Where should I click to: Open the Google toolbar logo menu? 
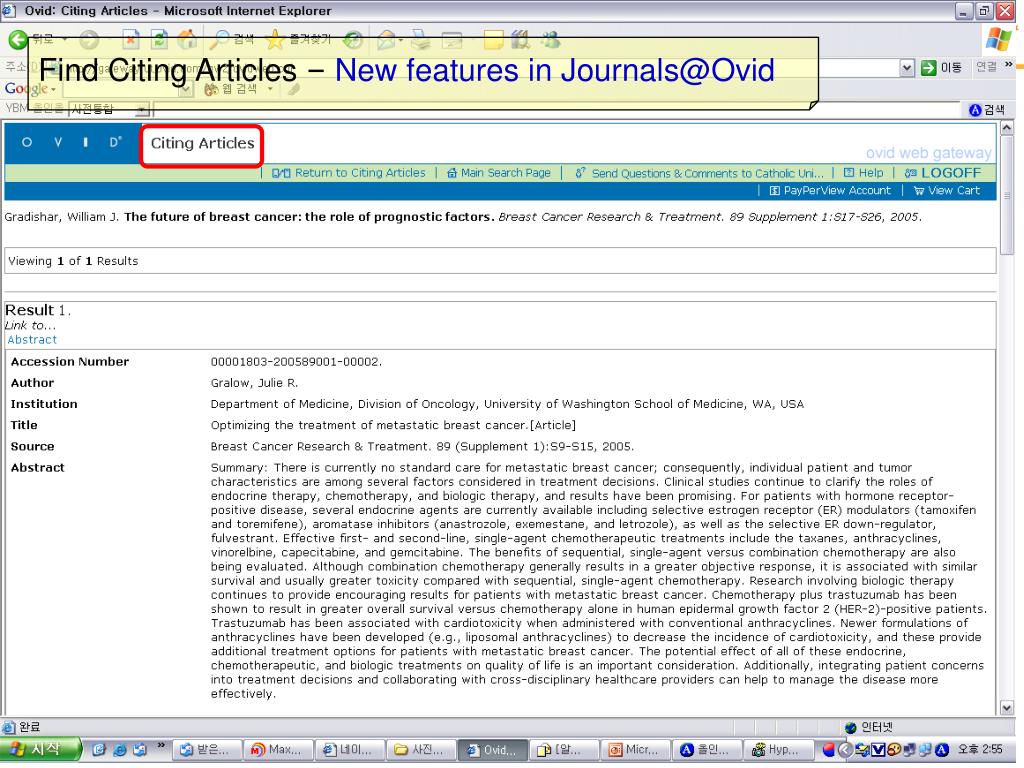tap(30, 89)
